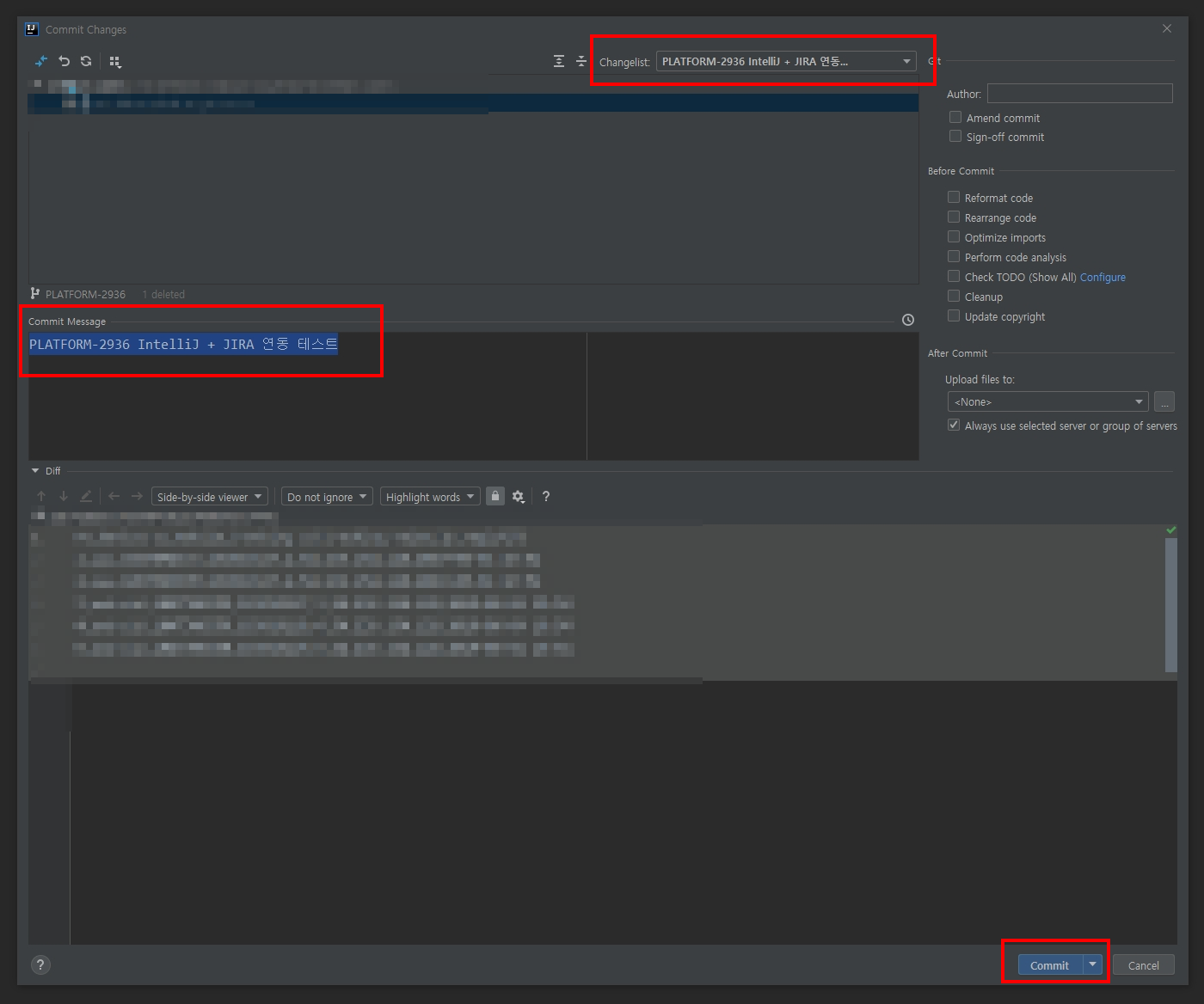The width and height of the screenshot is (1204, 1004).
Task: Open the Upload files to dropdown
Action: click(1047, 401)
